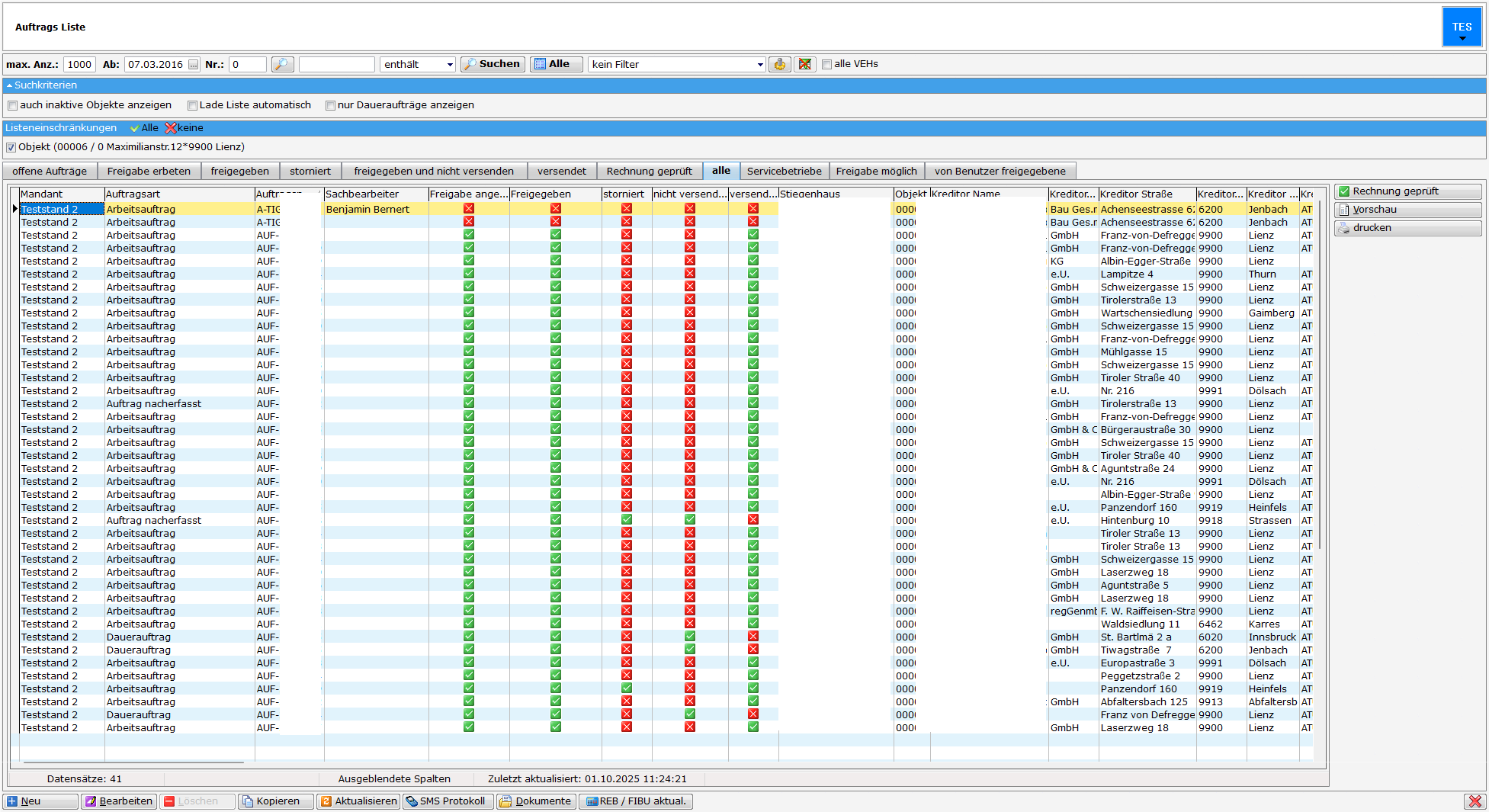The width and height of the screenshot is (1489, 812).
Task: Click the red X close icon bottom right
Action: point(1475,801)
